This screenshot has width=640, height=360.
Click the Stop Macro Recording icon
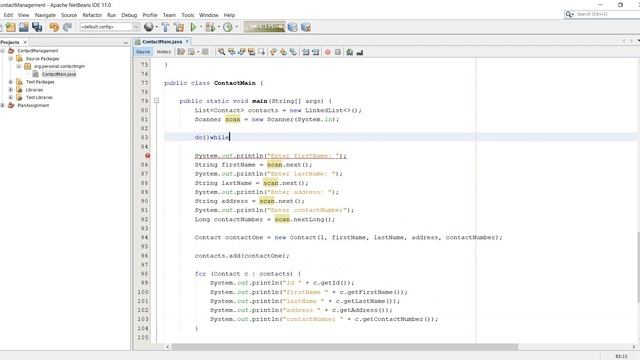click(338, 52)
